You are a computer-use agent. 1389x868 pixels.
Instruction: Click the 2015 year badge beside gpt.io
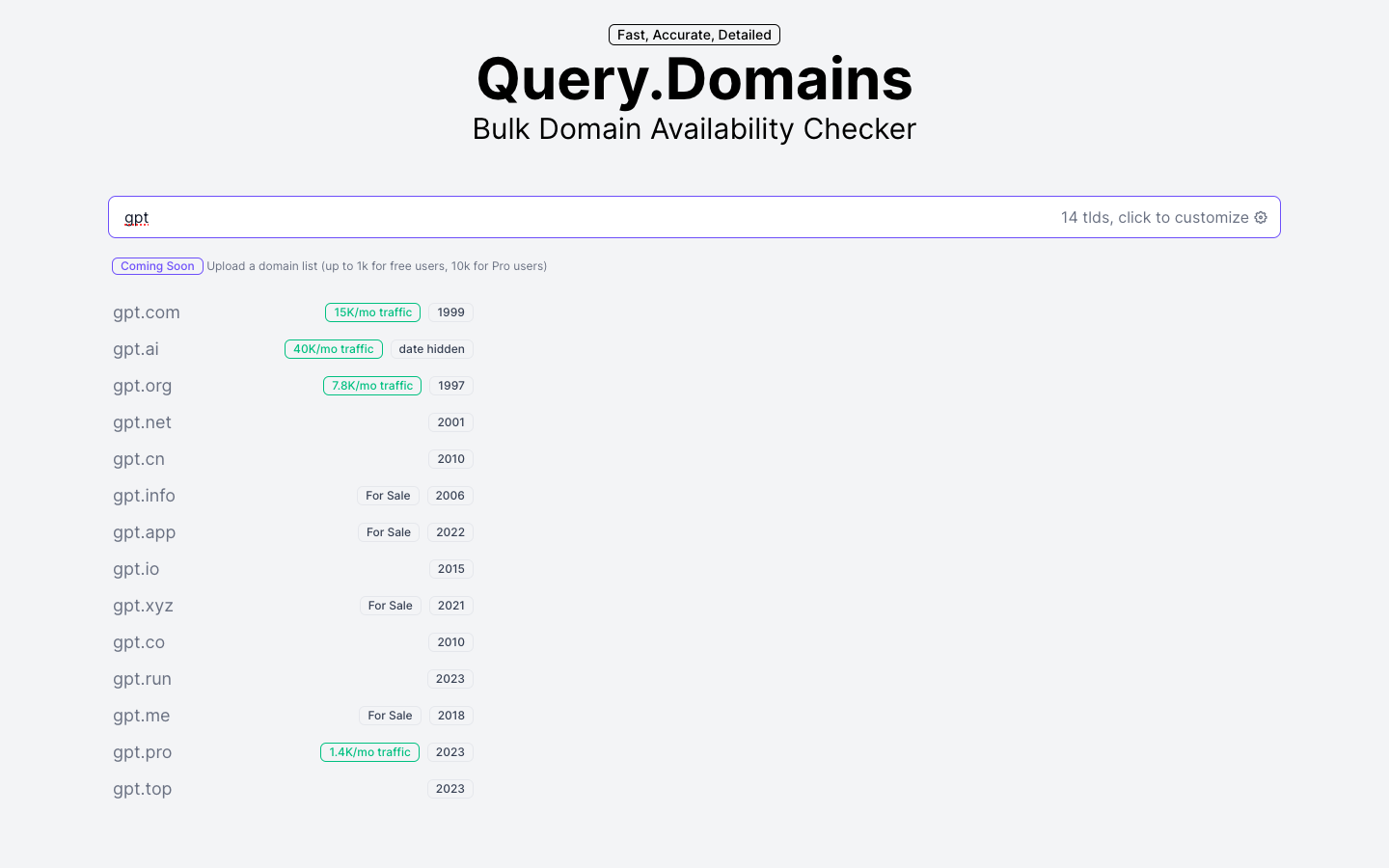coord(450,568)
